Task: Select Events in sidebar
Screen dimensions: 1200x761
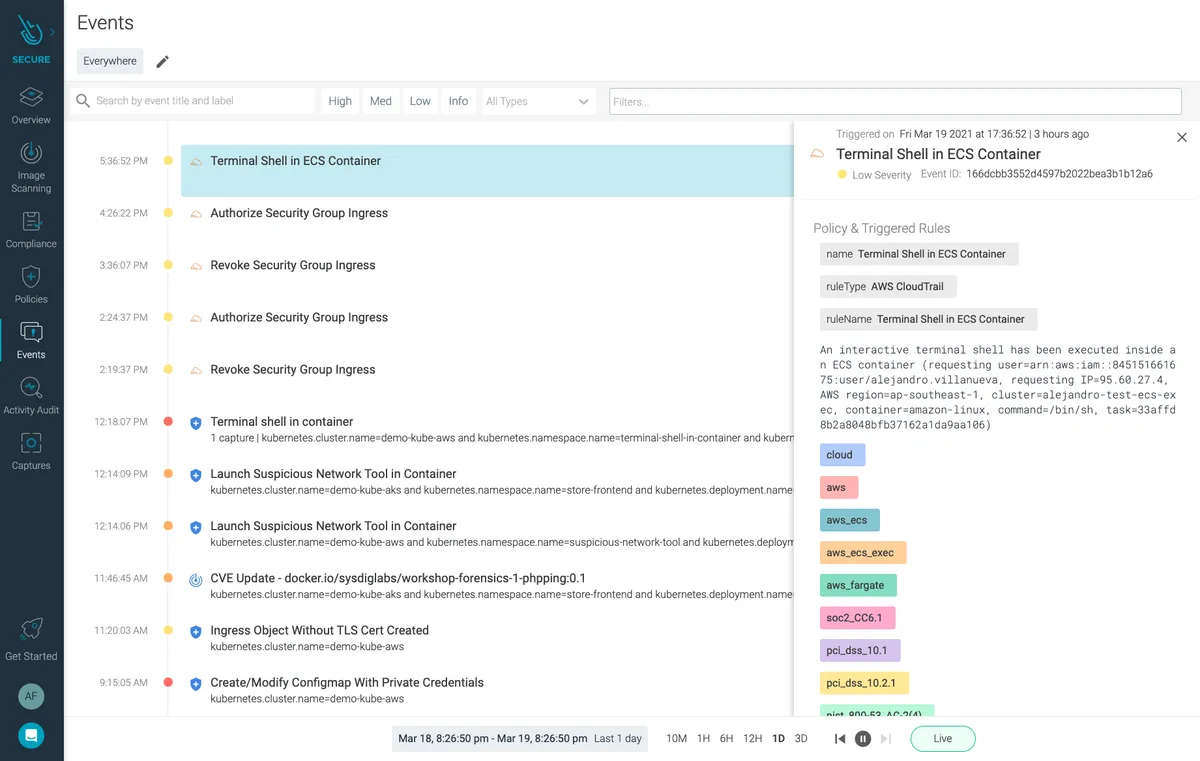Action: coord(31,341)
